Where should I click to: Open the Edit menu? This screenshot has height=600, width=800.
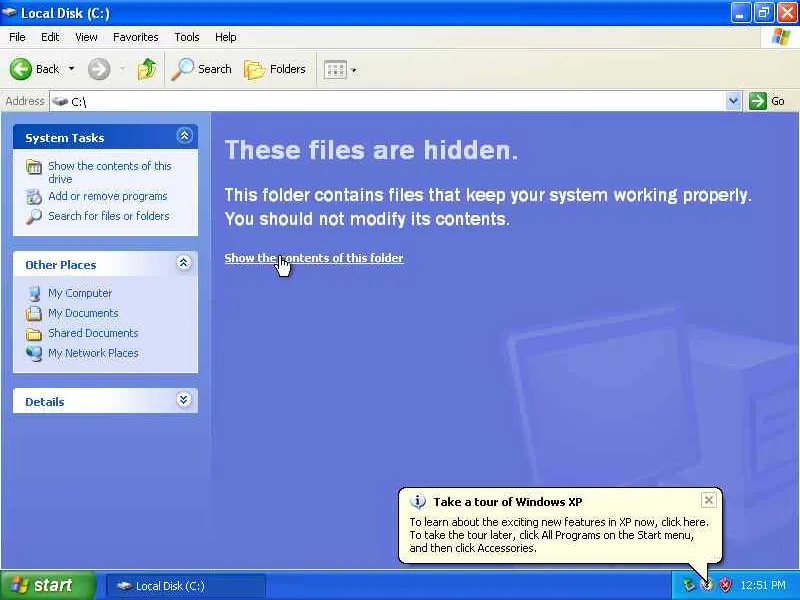[50, 37]
